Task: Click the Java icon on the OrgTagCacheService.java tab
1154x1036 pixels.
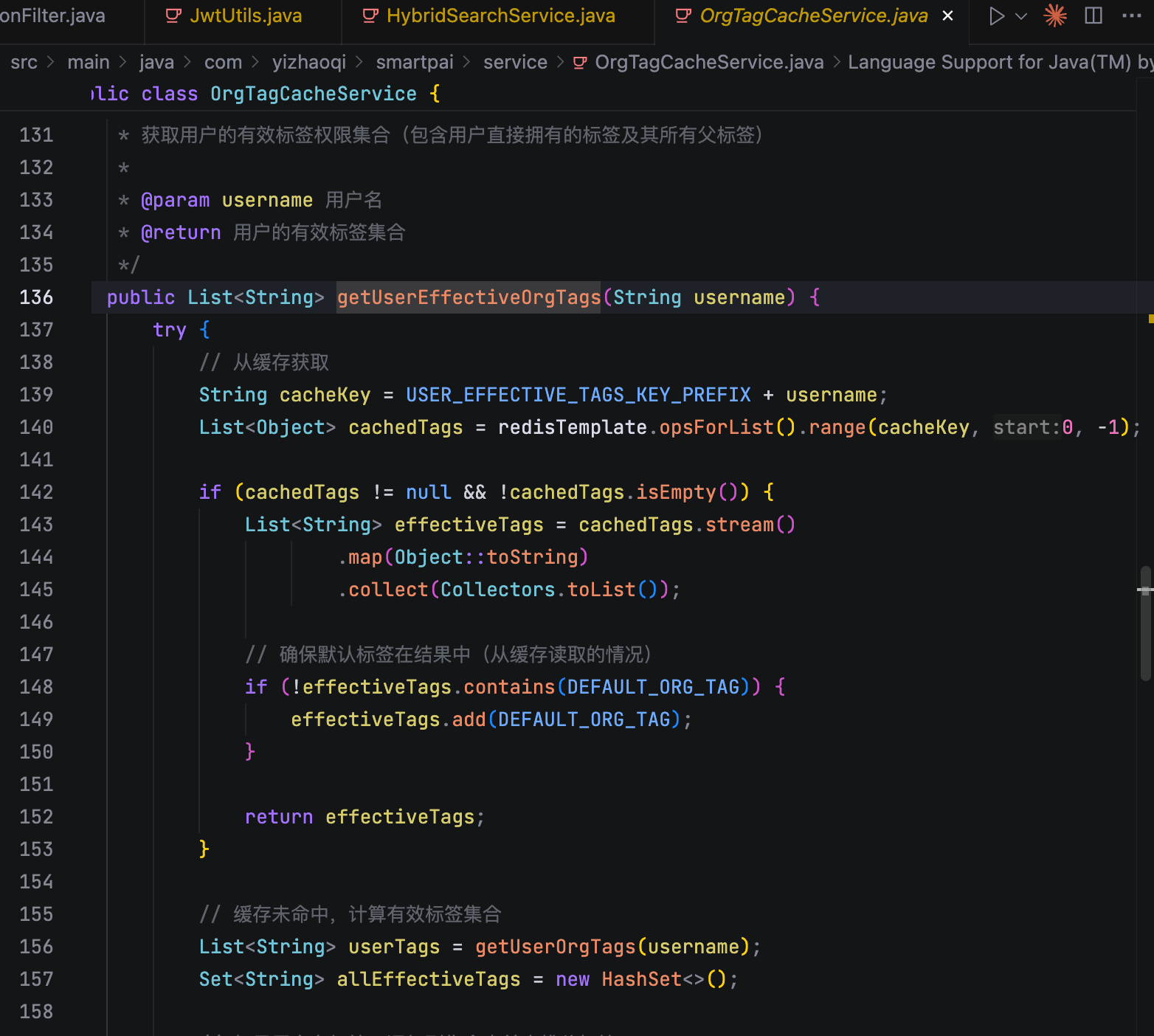Action: point(684,15)
